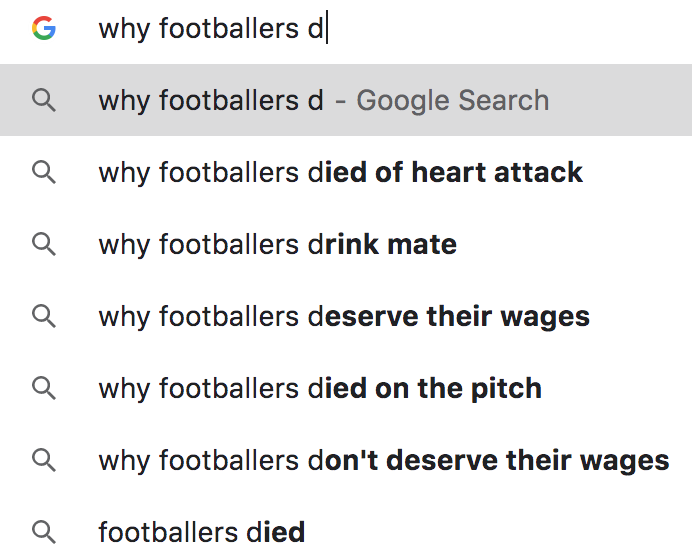Select suggestion 'why footballers drink mate'

pos(346,244)
